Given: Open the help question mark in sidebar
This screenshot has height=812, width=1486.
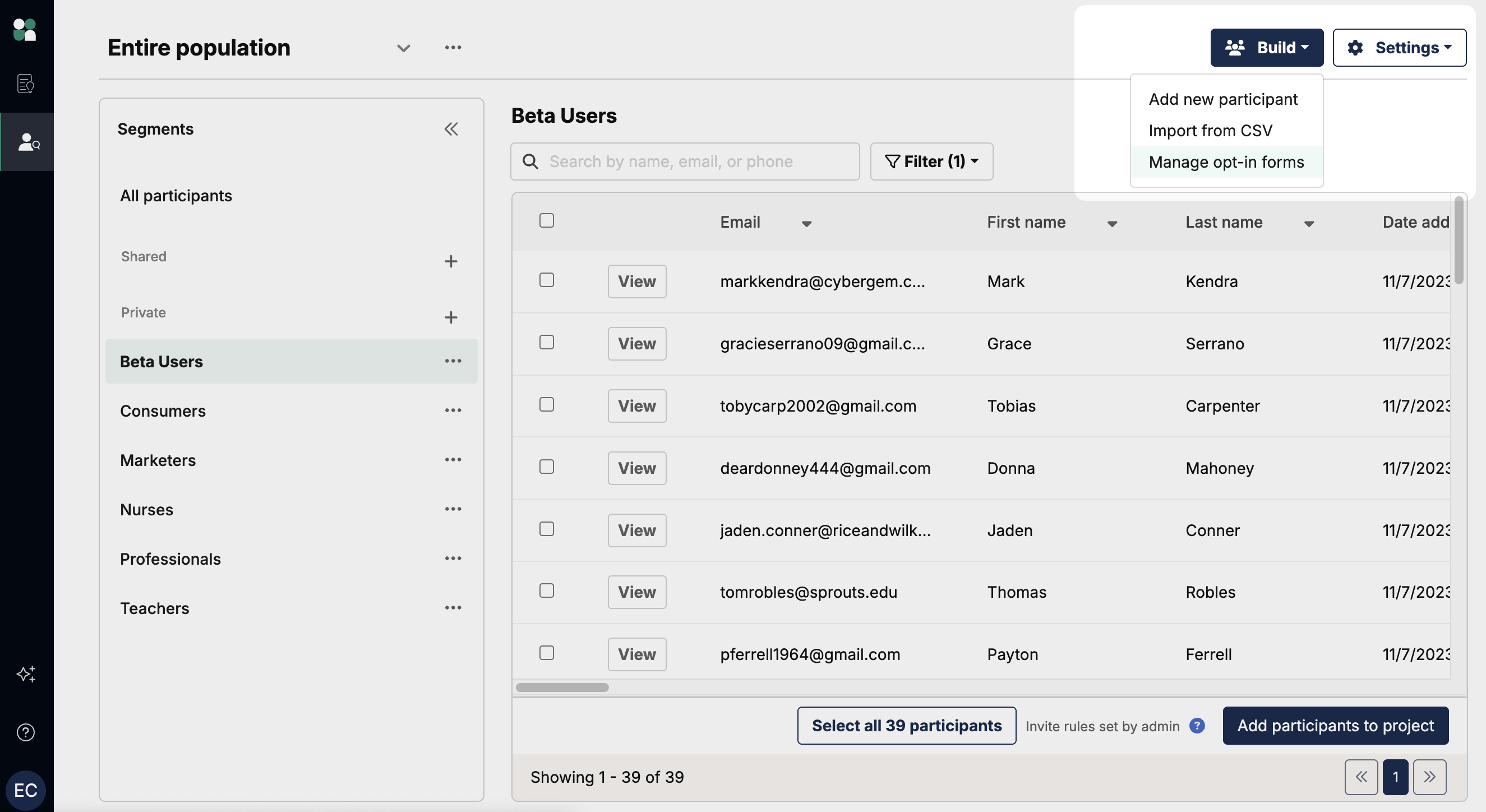Looking at the screenshot, I should [x=26, y=732].
